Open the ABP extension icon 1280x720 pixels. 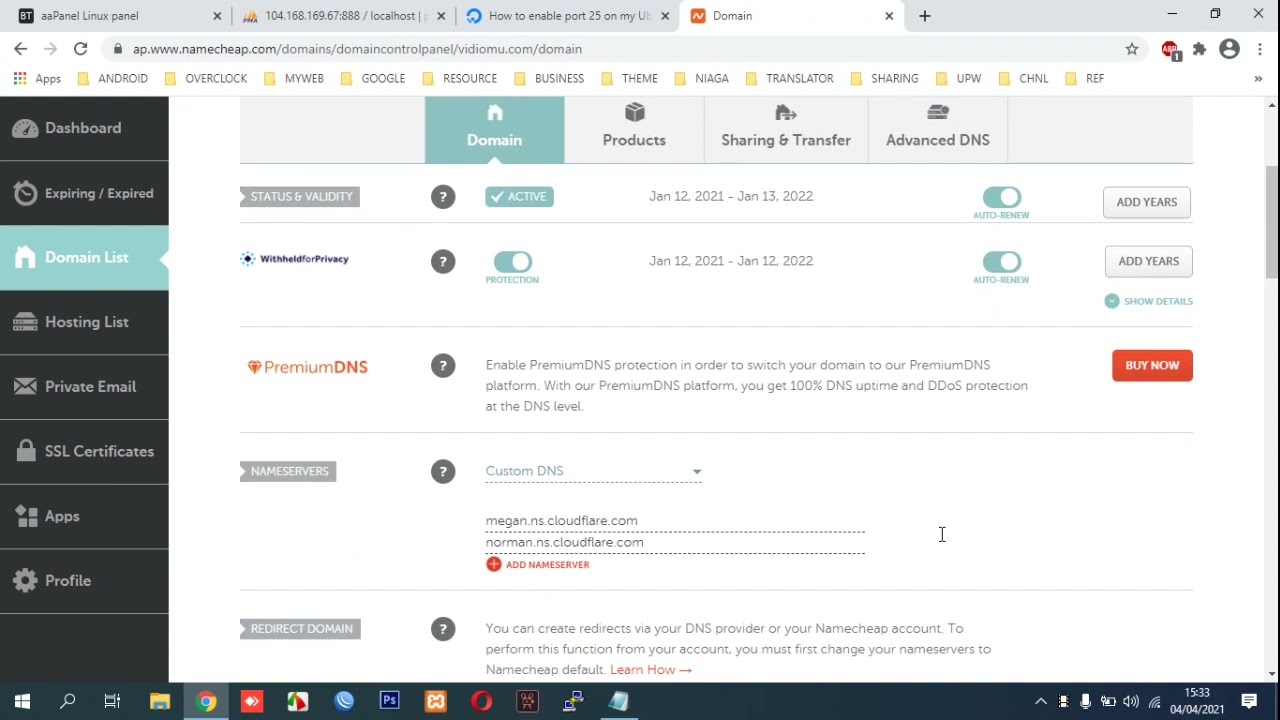1170,50
